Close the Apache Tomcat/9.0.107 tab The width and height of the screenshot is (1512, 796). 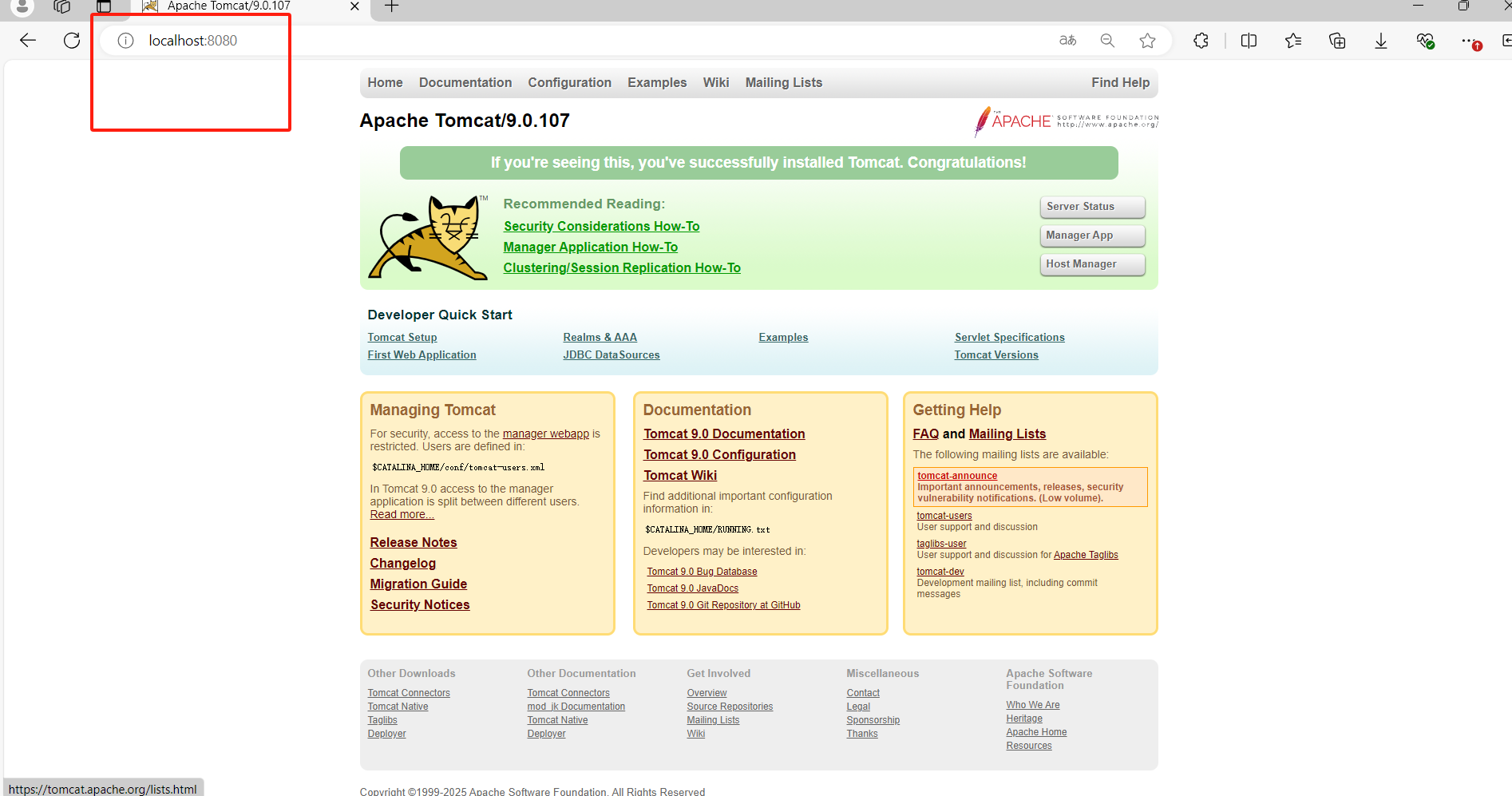pyautogui.click(x=354, y=6)
